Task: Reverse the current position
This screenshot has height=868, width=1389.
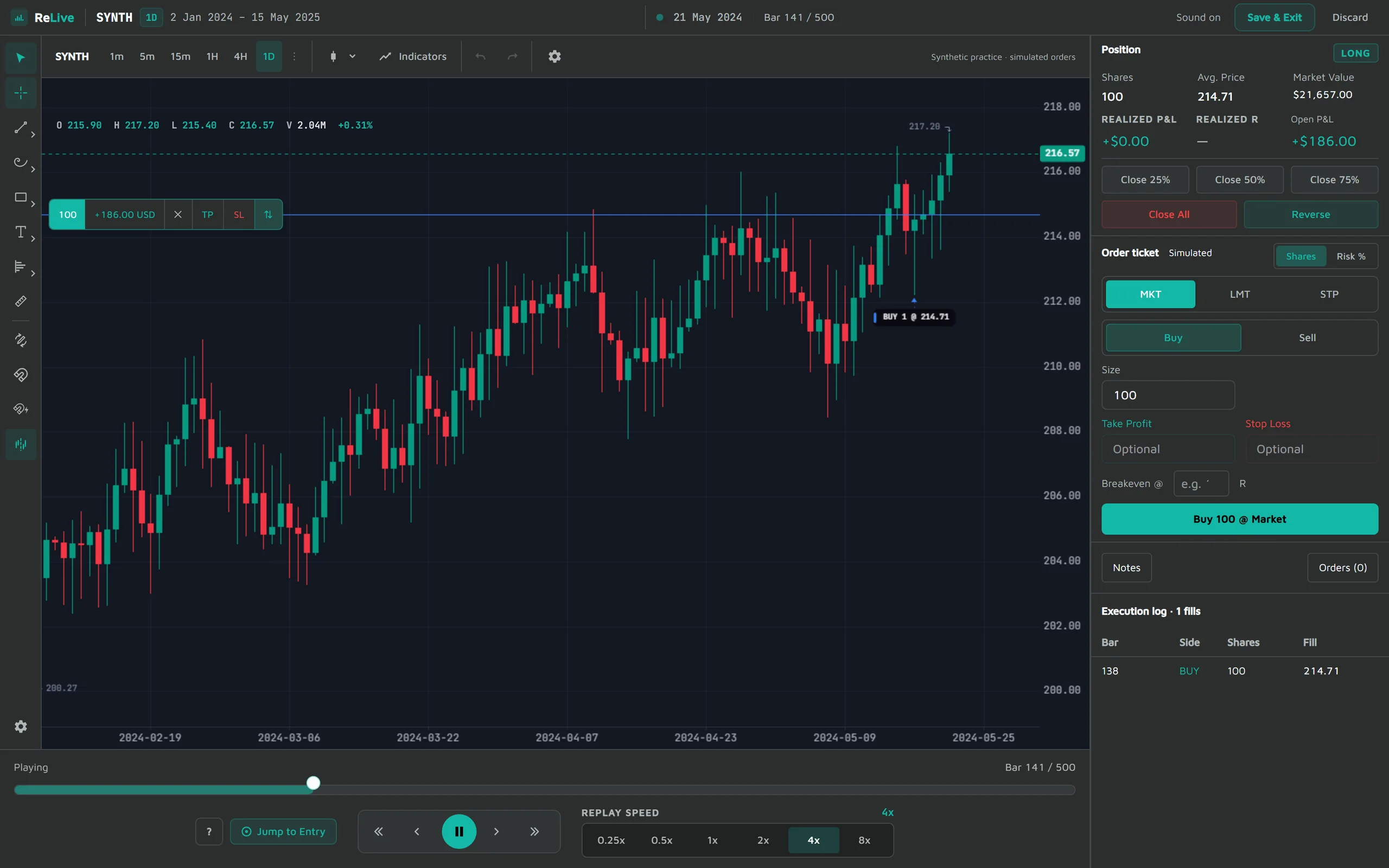Action: click(1310, 214)
